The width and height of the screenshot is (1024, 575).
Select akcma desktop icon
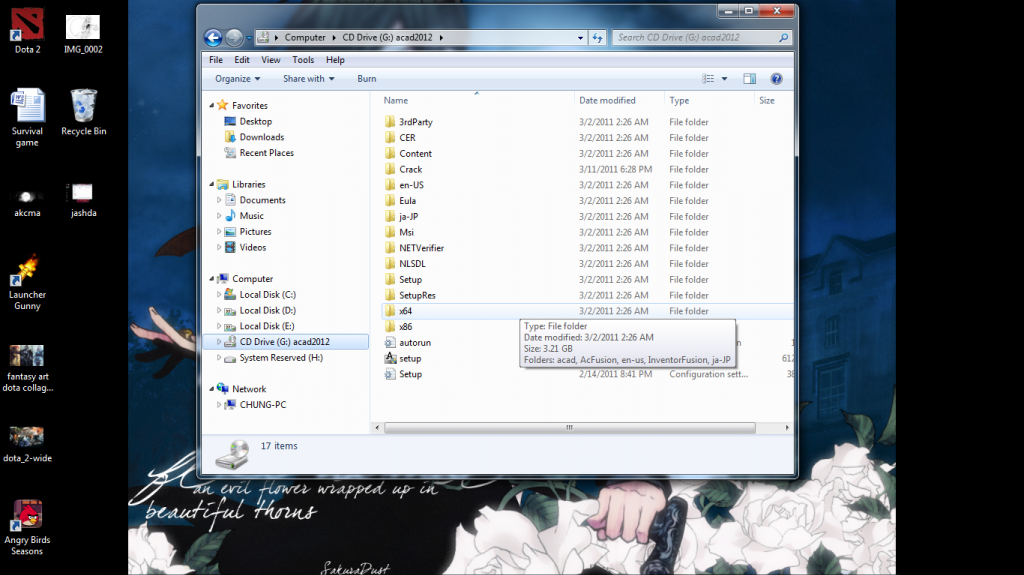[x=27, y=203]
